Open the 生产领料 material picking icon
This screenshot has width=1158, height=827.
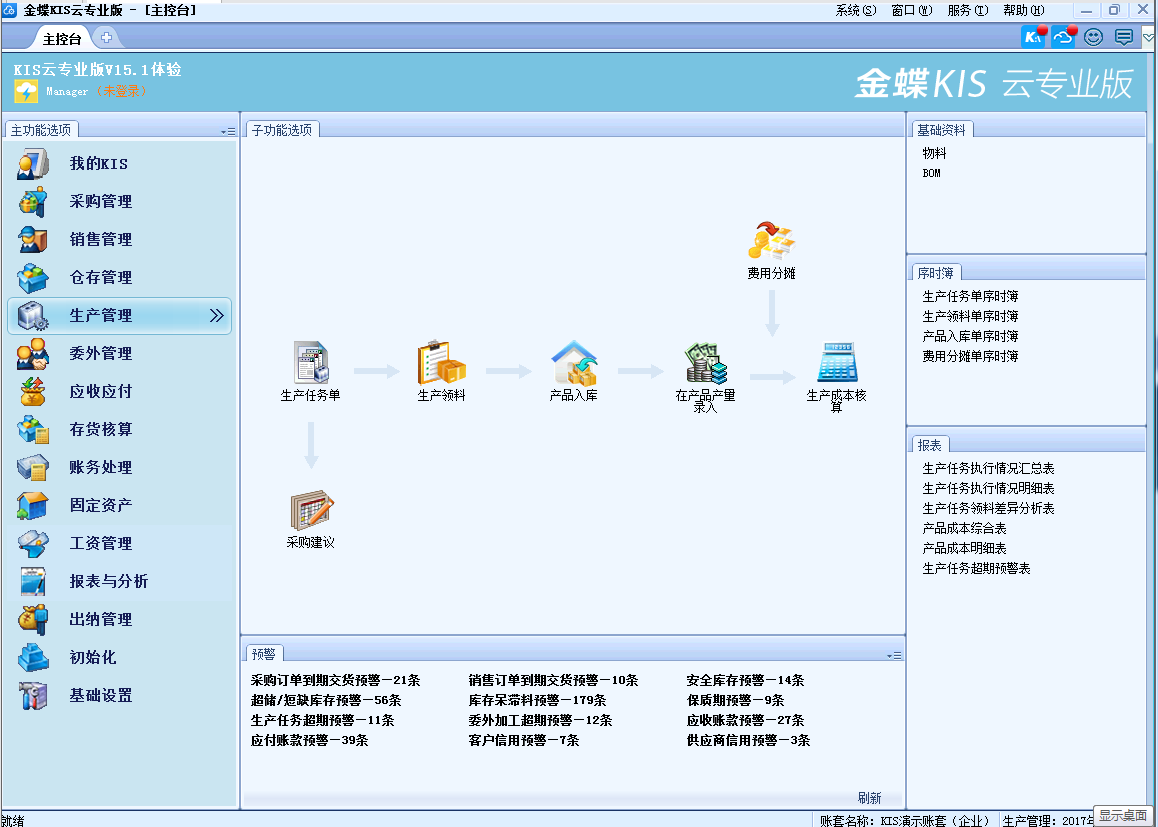point(442,363)
